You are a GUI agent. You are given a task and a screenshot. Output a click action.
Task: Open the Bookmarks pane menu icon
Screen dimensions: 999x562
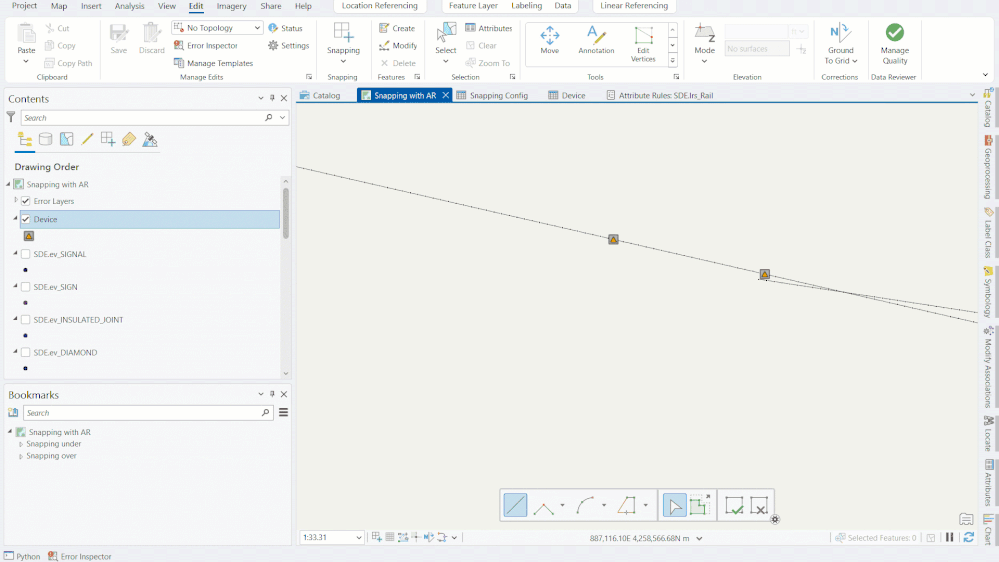(x=284, y=412)
